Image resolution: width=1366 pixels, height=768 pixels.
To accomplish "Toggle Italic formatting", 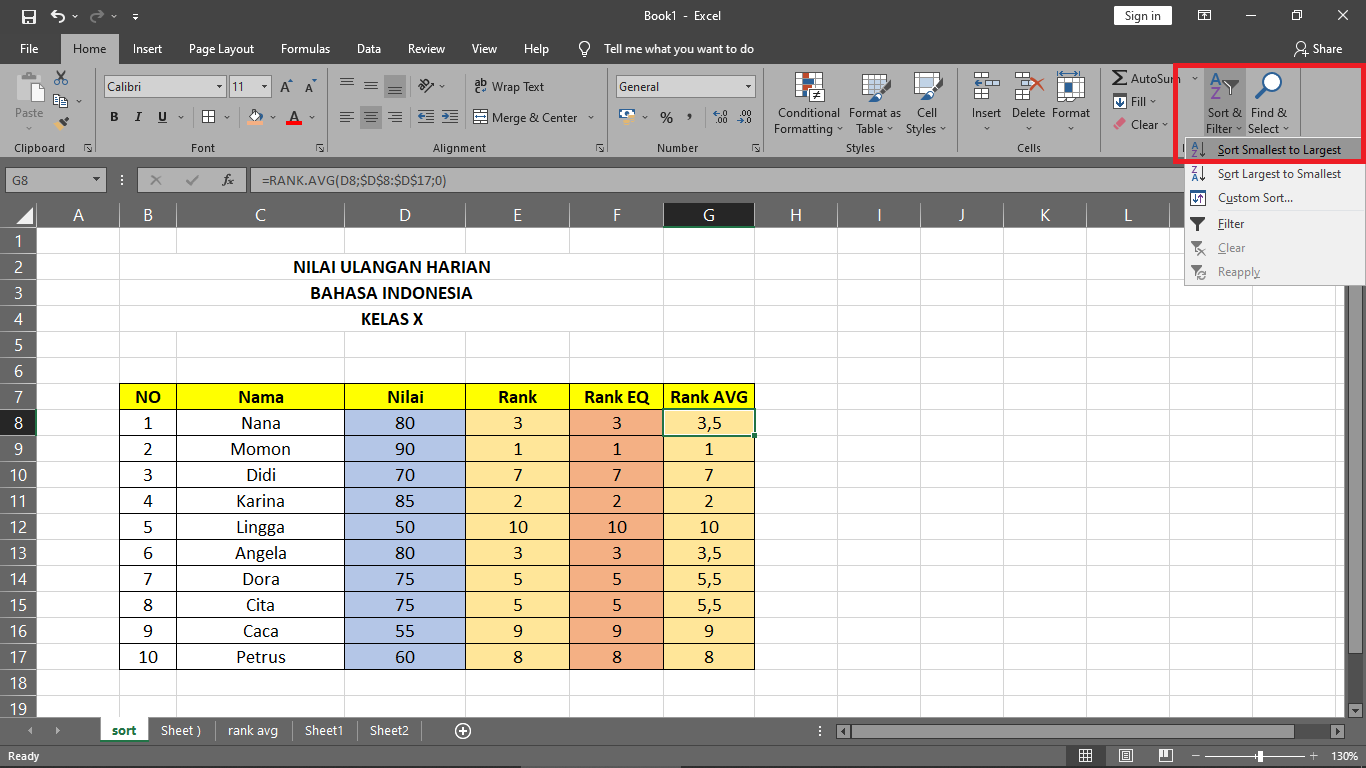I will click(x=138, y=117).
